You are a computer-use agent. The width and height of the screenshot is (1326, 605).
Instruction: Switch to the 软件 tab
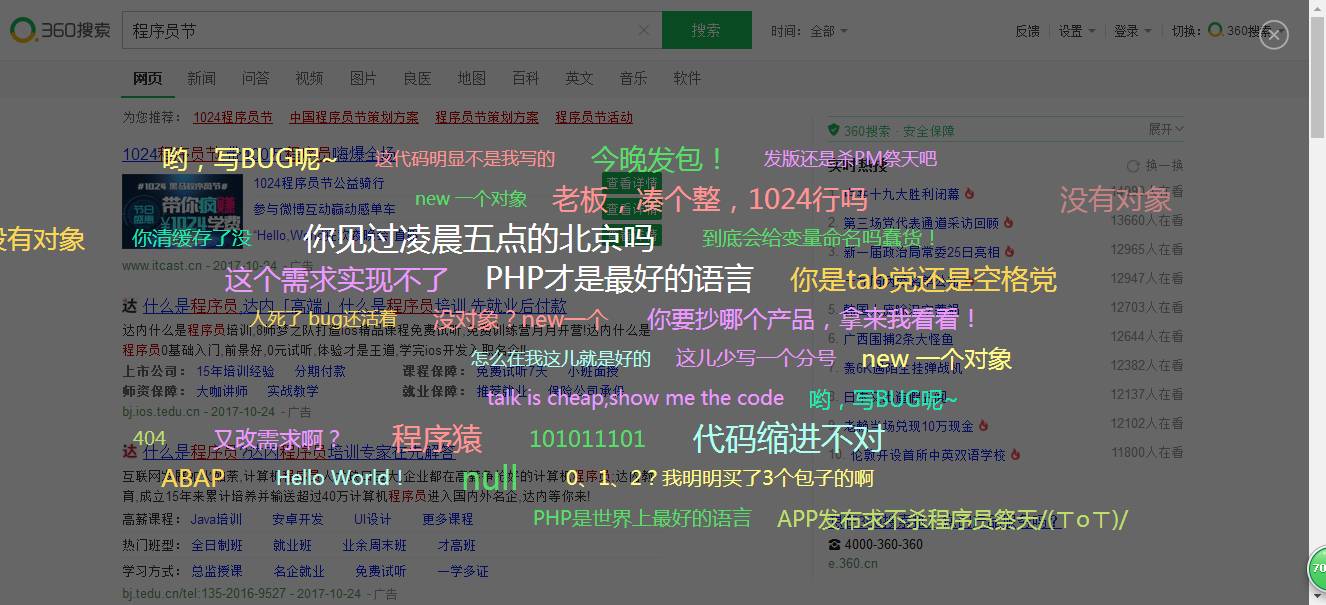(687, 78)
